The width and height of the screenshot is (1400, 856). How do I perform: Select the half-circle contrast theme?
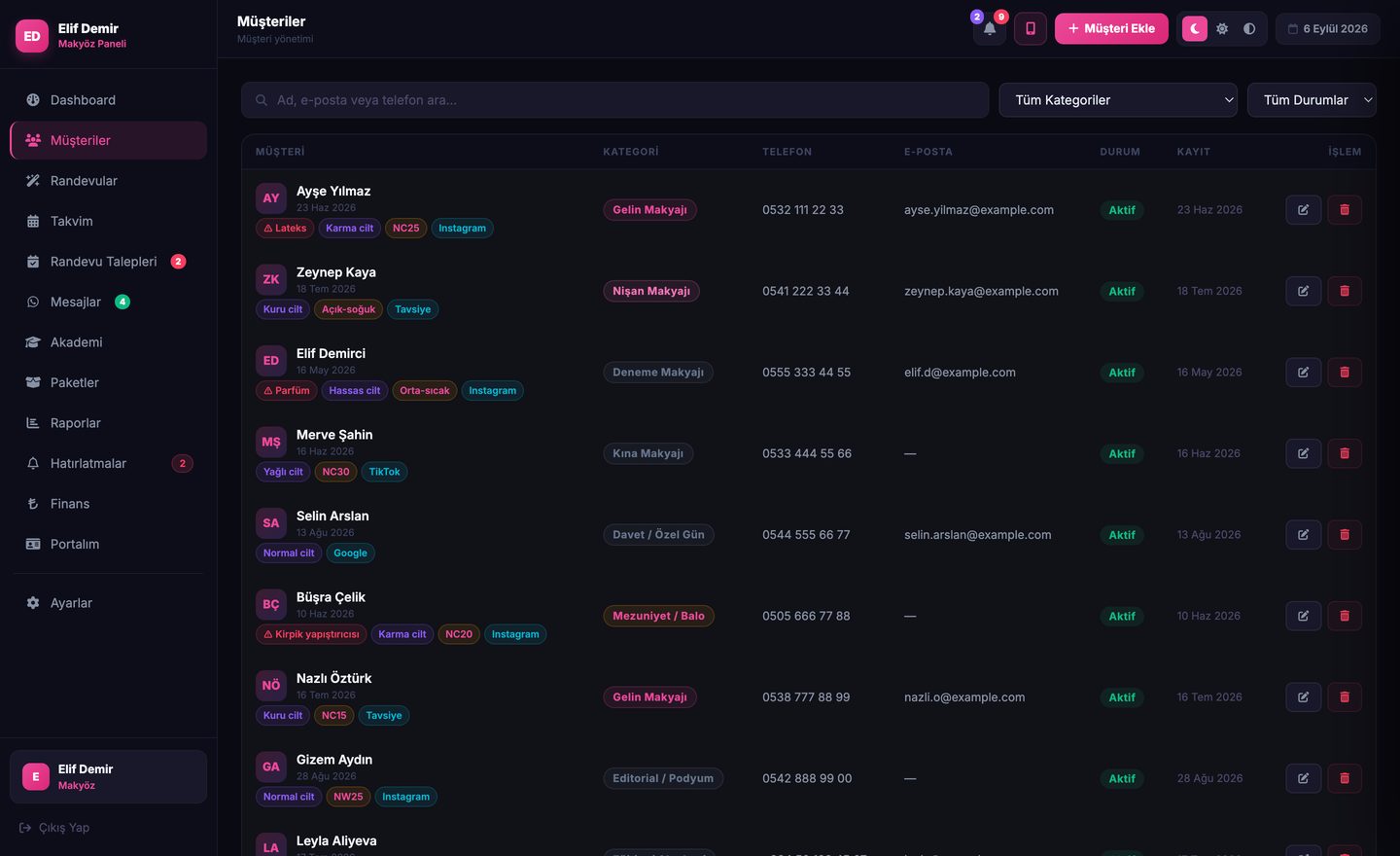coord(1249,28)
